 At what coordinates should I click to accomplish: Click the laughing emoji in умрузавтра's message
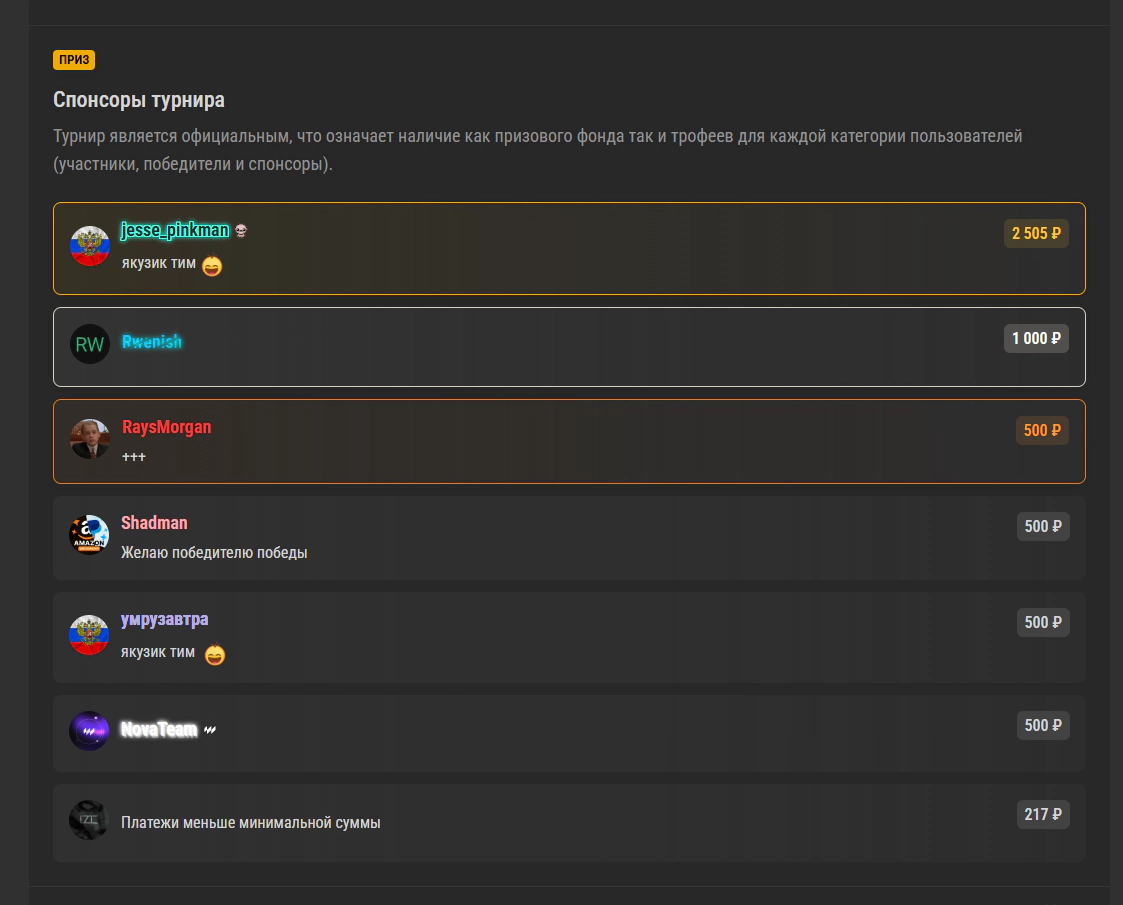tap(214, 655)
